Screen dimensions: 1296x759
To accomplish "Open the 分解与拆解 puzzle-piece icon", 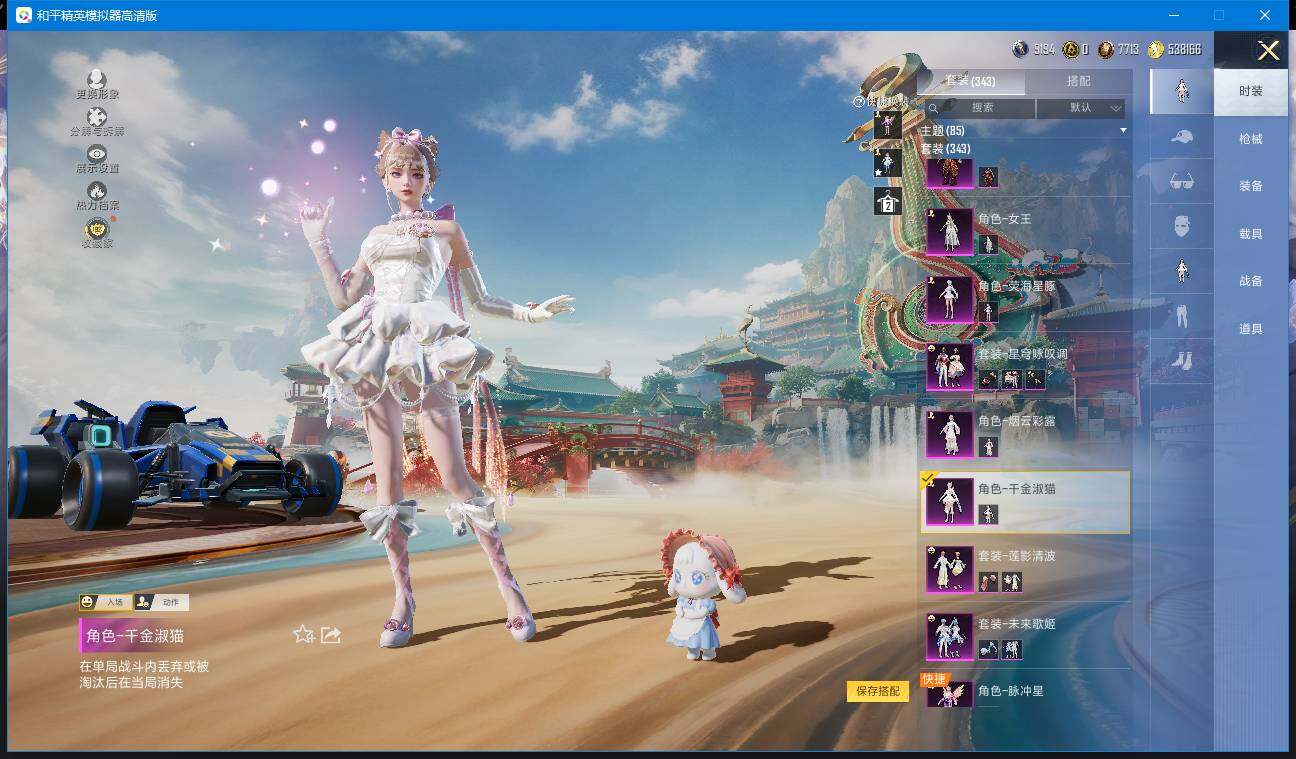I will point(97,118).
